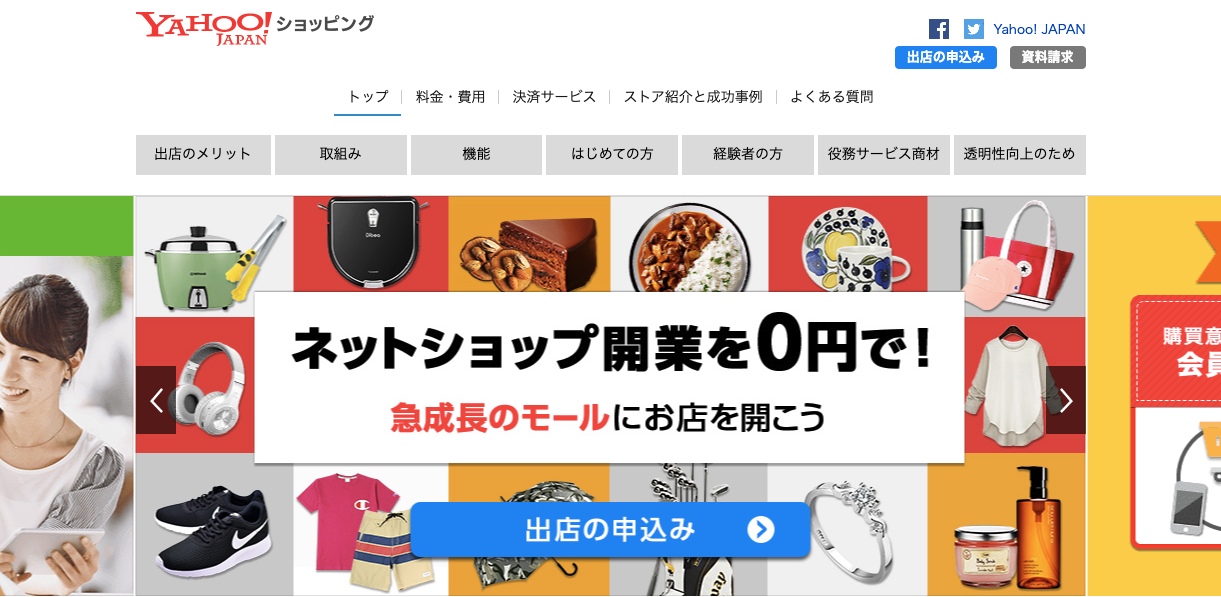Image resolution: width=1221 pixels, height=597 pixels.
Task: Open ストア紹介と成功事例 menu item
Action: click(x=693, y=97)
